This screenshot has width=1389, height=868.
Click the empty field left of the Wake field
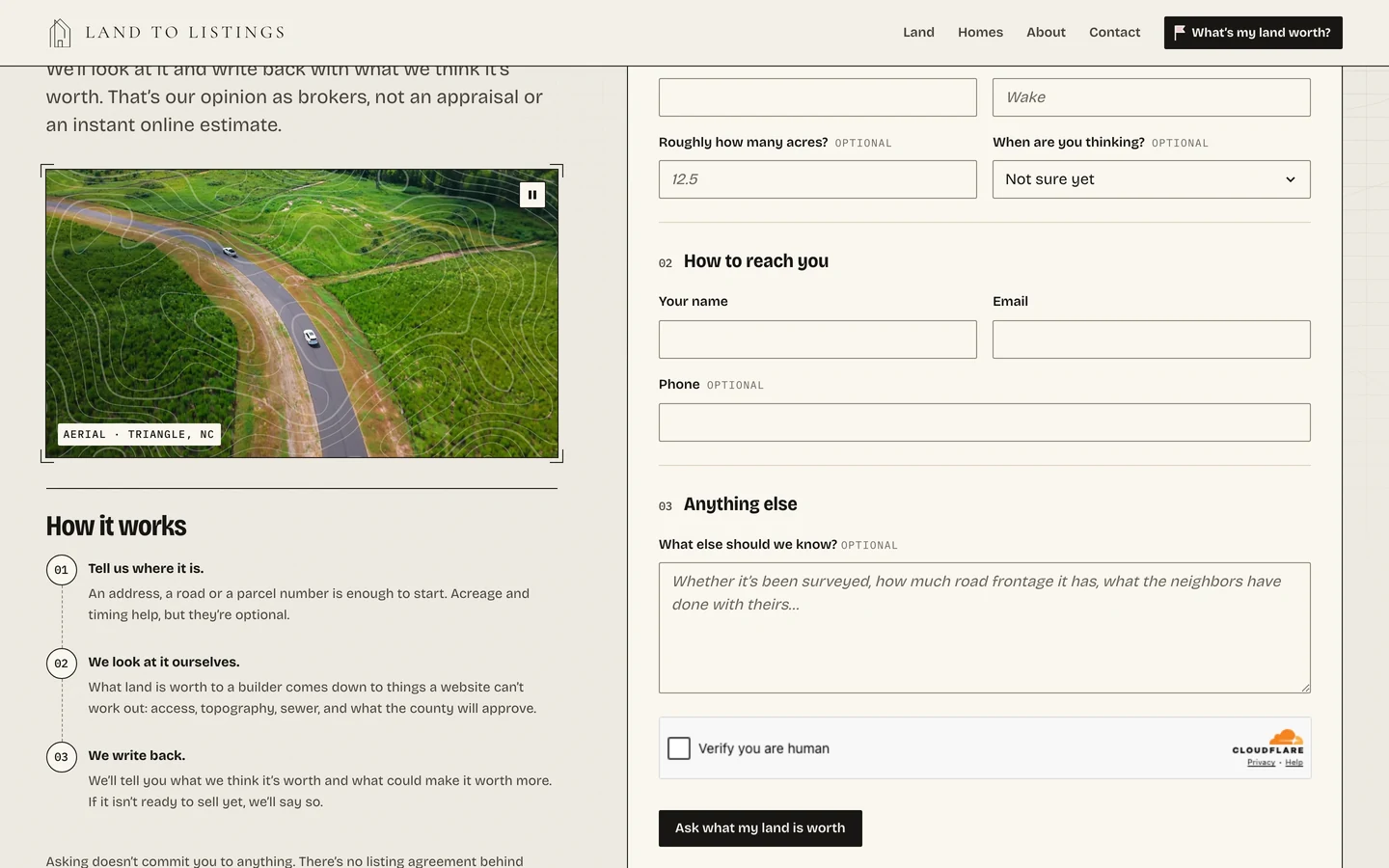click(x=818, y=97)
